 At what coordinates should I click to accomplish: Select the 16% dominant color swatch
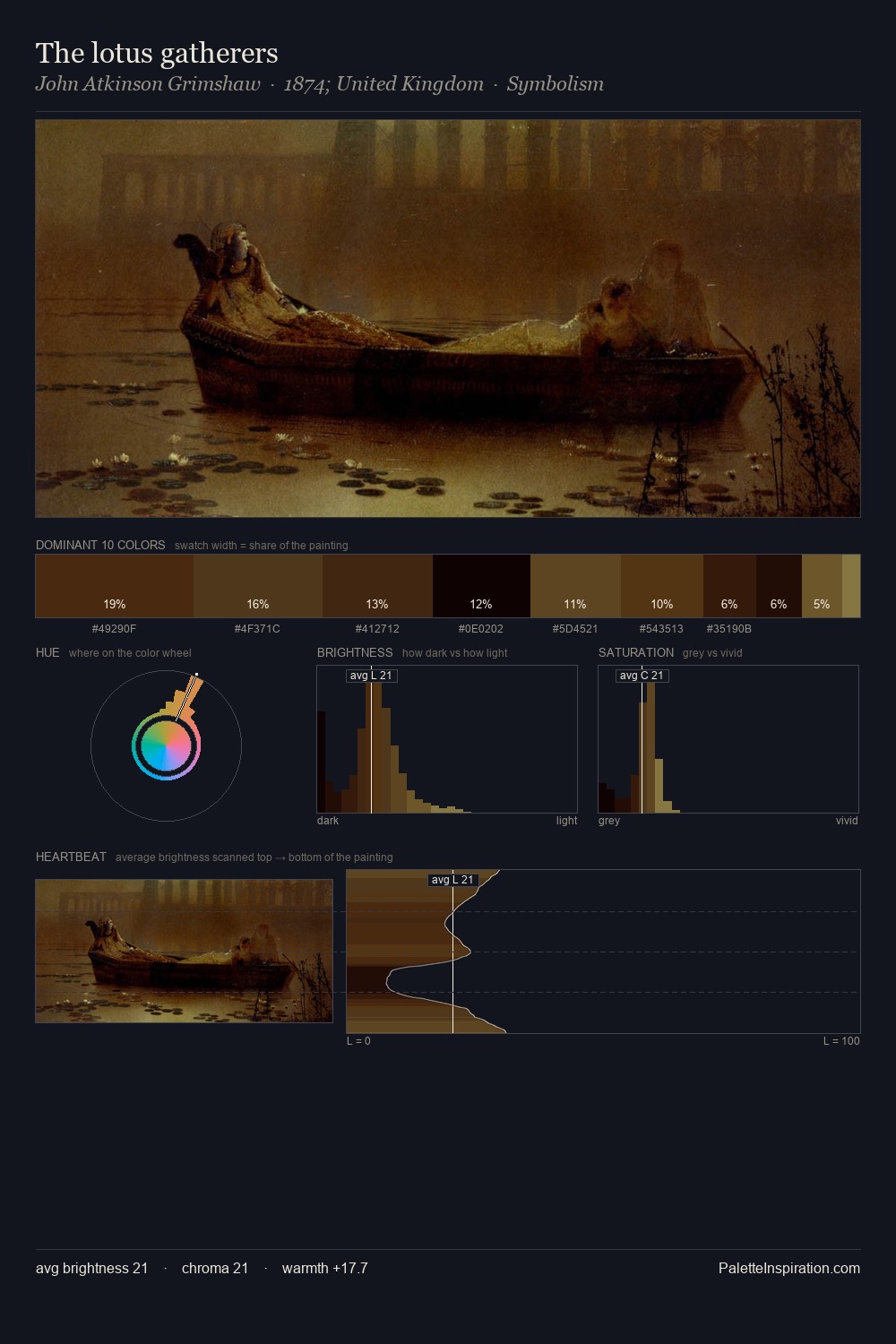pyautogui.click(x=258, y=586)
